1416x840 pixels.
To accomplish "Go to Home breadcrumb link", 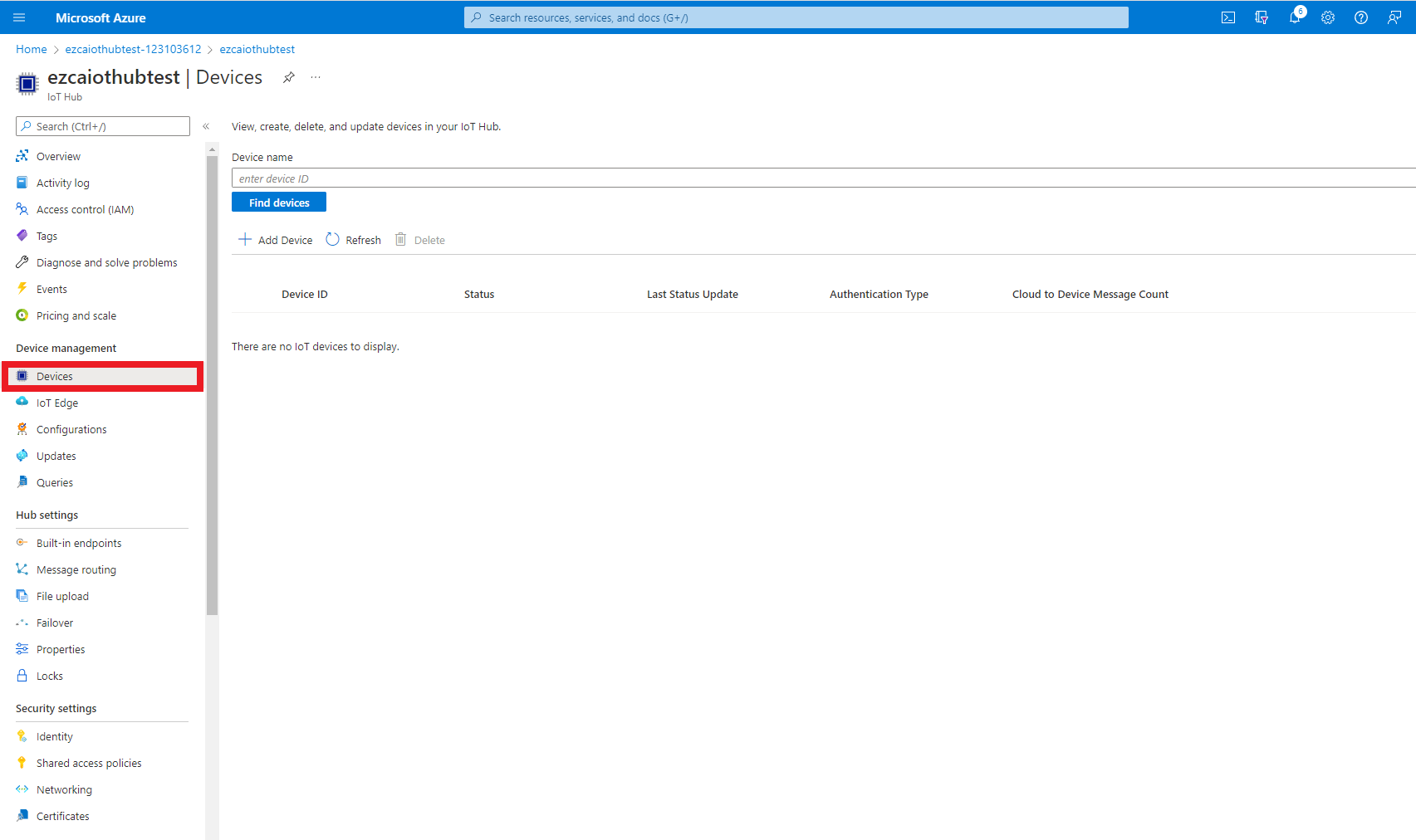I will [x=32, y=49].
